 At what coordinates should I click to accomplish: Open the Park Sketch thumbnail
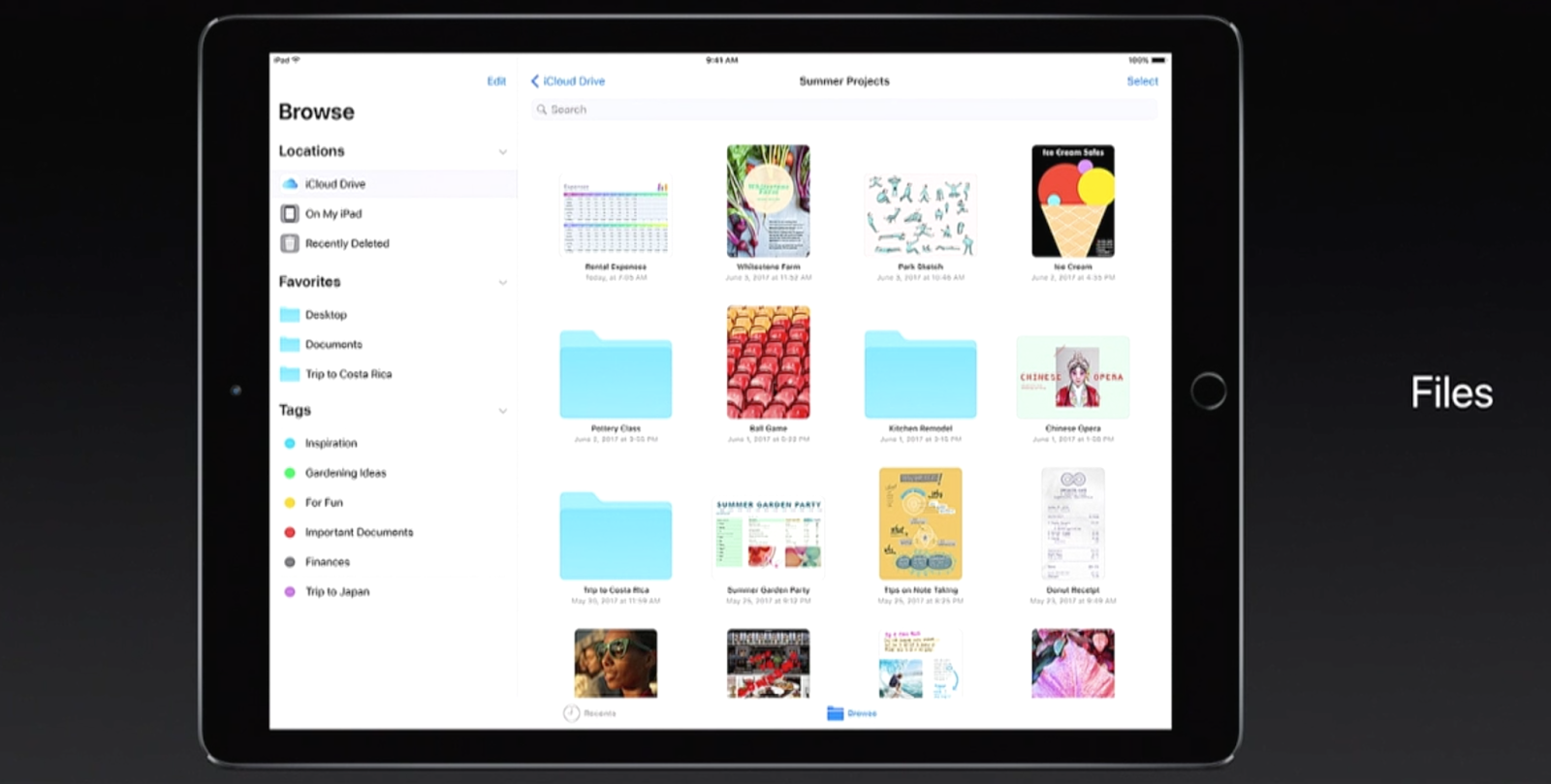(920, 216)
